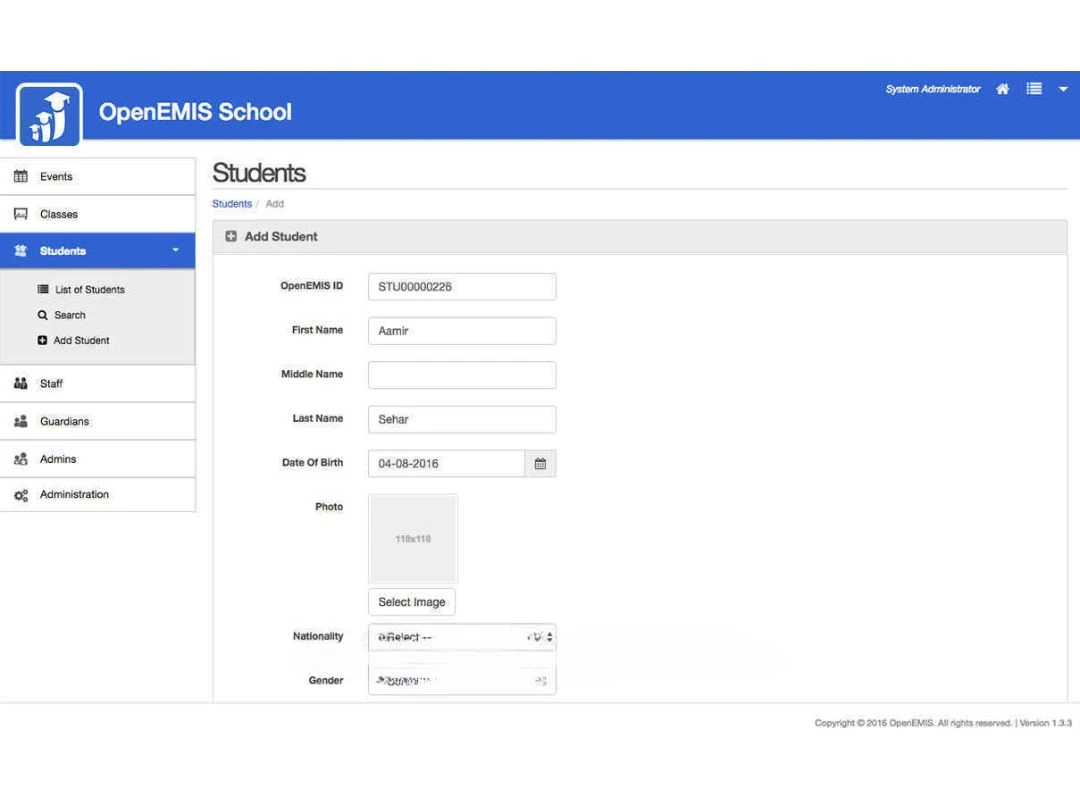1080x810 pixels.
Task: Open Staff in sidebar
Action: tap(98, 384)
